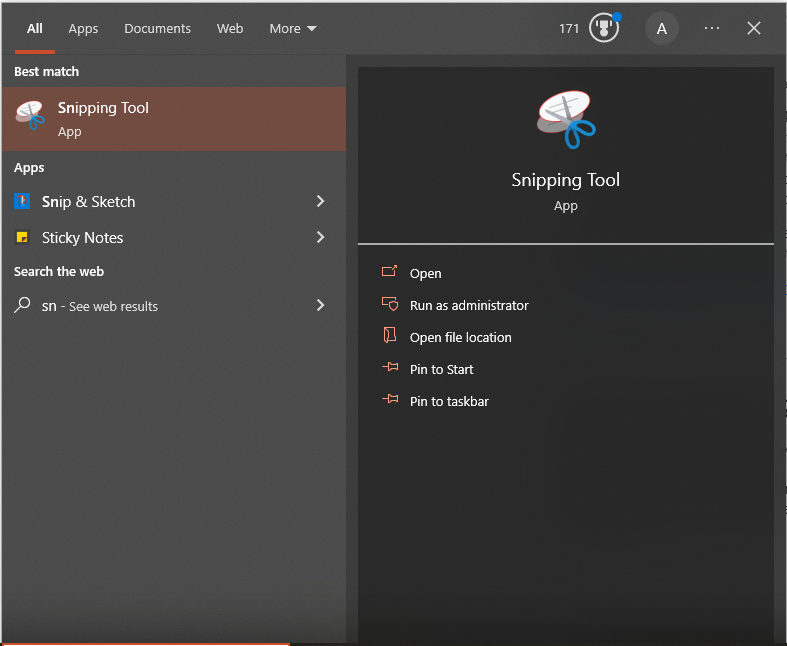Close the search panel with X
The image size is (787, 646).
(753, 28)
